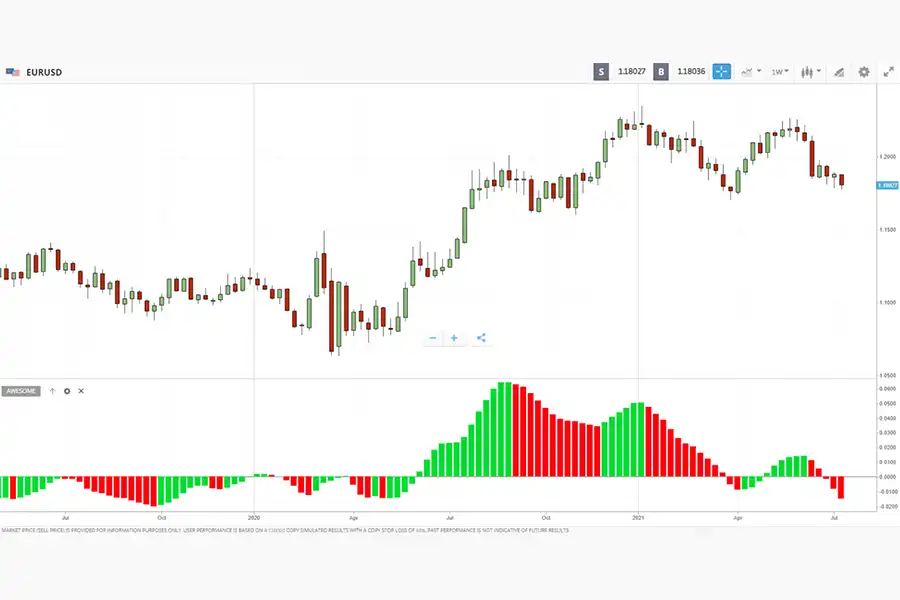Move Awesome indicator panel up arrow
This screenshot has width=900, height=600.
point(52,391)
